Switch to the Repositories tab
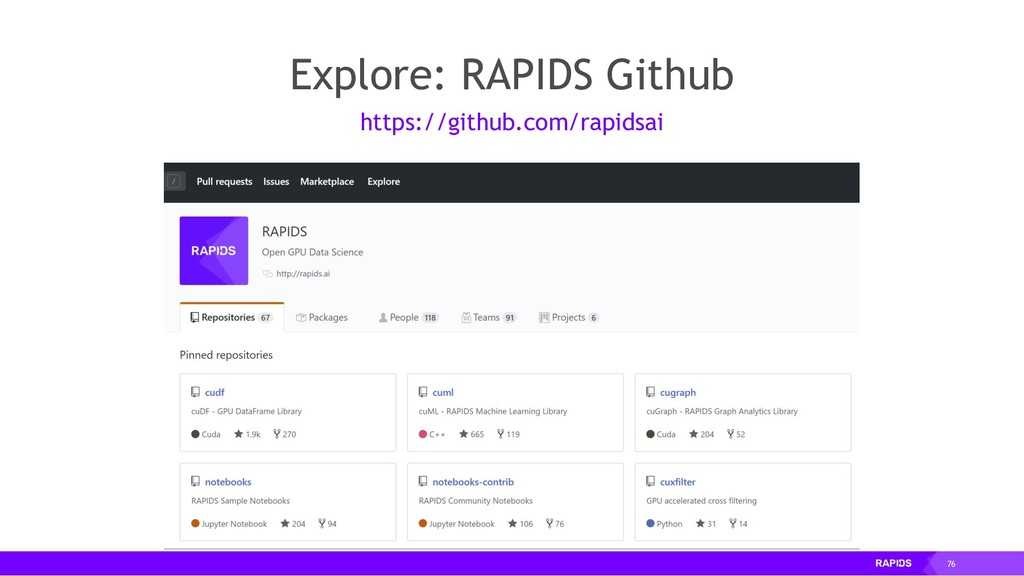Screen dimensions: 1024x576 point(232,317)
